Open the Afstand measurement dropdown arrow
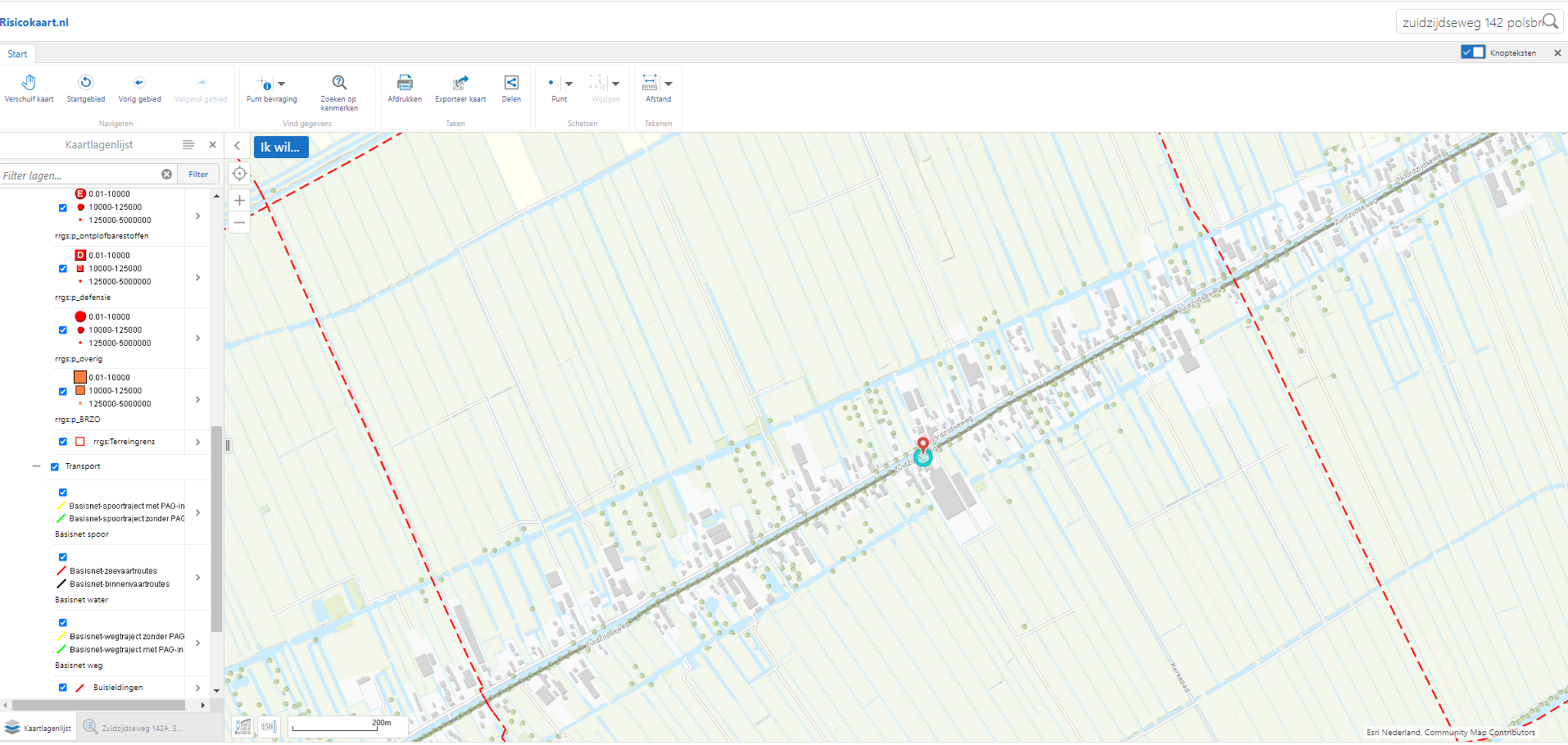Image resolution: width=1568 pixels, height=745 pixels. pyautogui.click(x=668, y=84)
